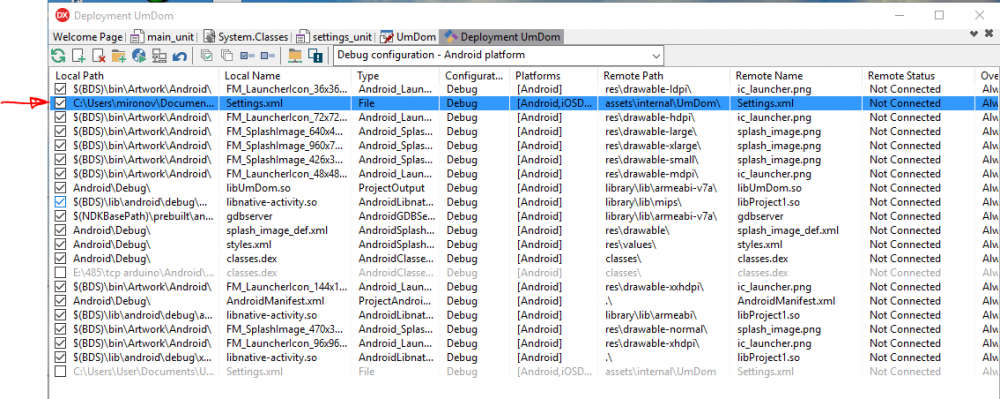Click the DX application icon in title bar

pos(63,15)
